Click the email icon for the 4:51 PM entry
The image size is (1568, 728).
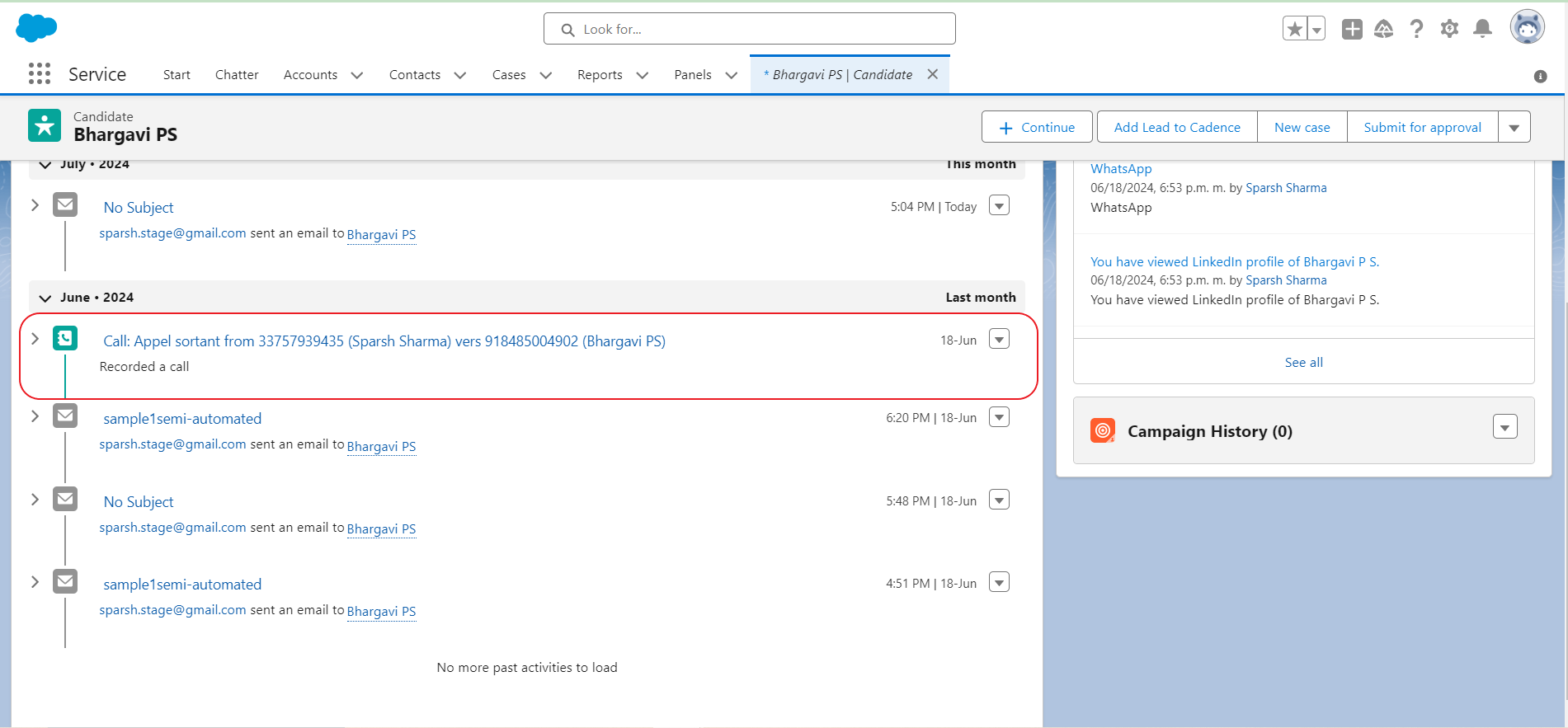pyautogui.click(x=65, y=581)
